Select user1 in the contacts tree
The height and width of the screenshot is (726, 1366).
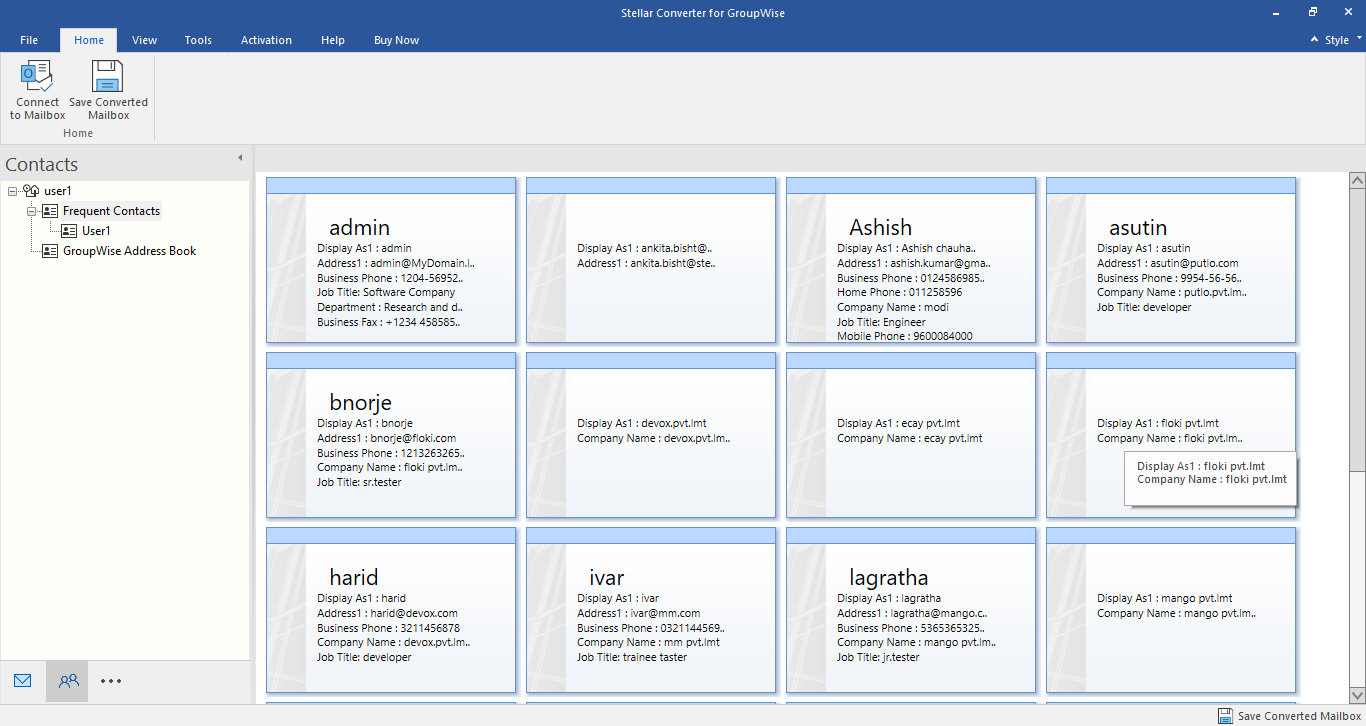pos(58,191)
